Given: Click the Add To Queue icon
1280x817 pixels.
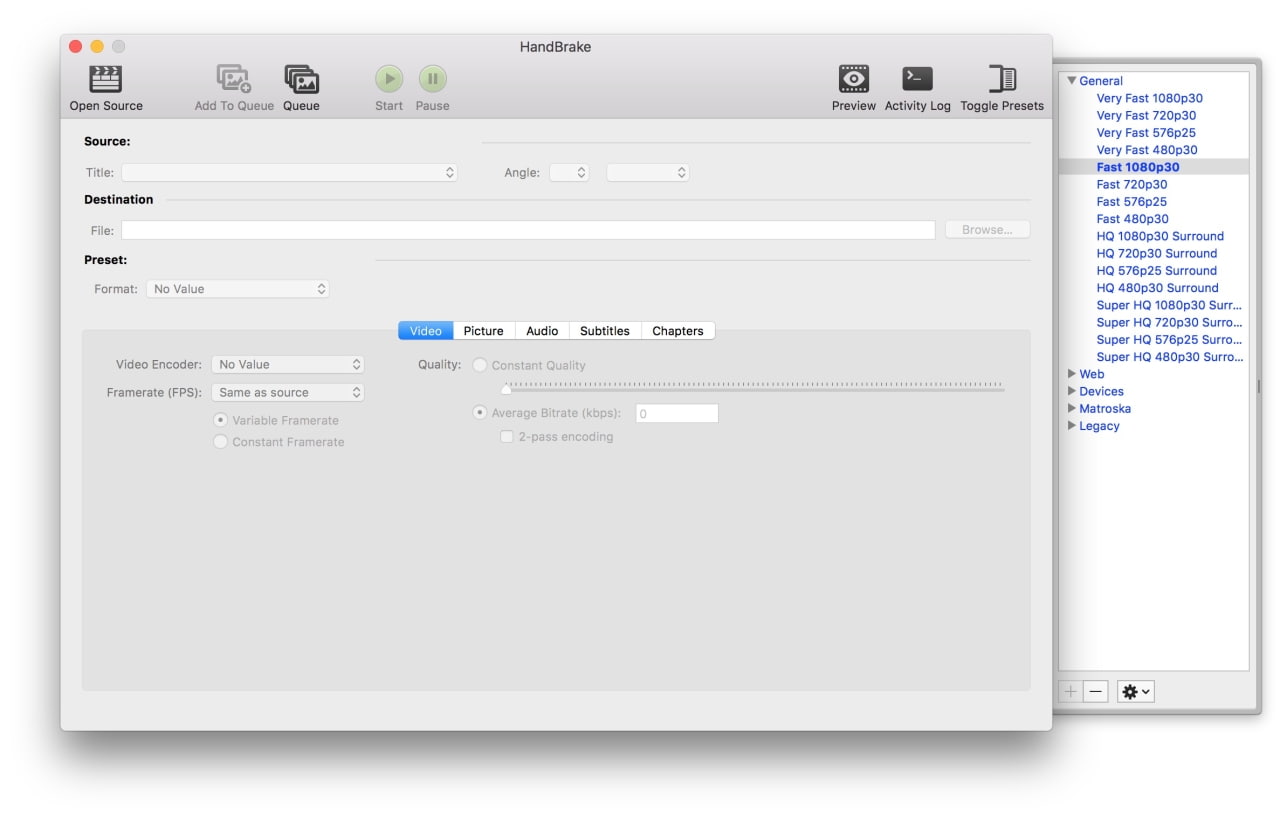Looking at the screenshot, I should 233,78.
